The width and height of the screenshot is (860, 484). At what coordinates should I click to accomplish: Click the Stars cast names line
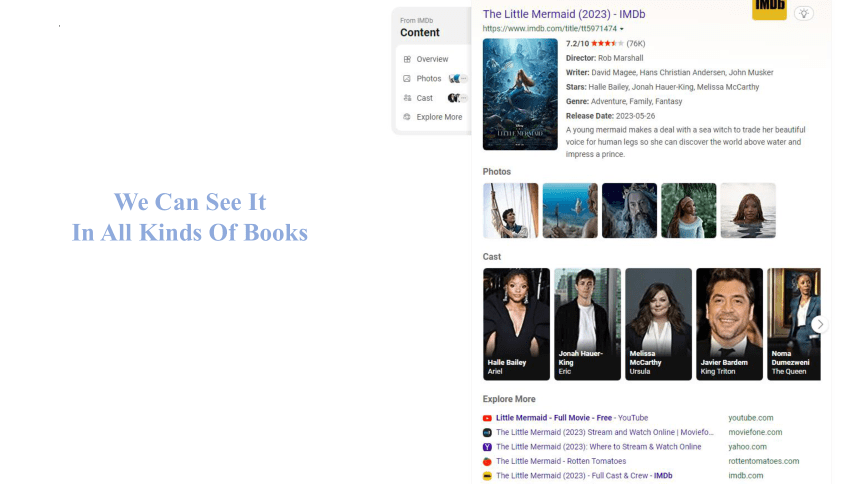pos(663,87)
